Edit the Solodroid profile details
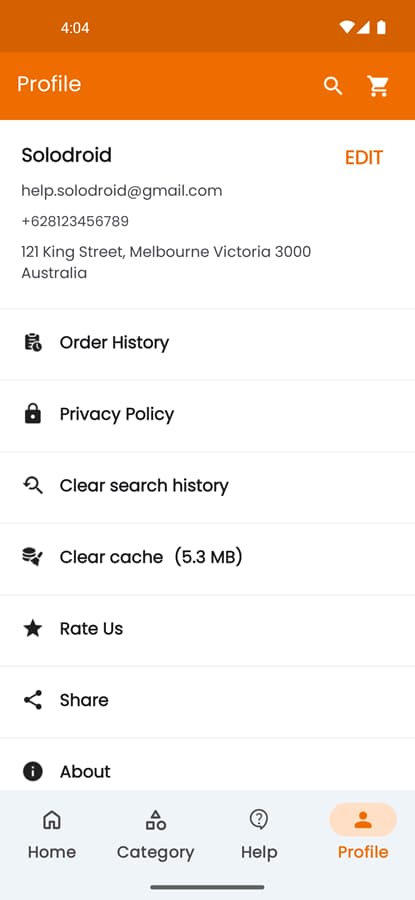Screen dimensions: 415x900 tap(364, 157)
